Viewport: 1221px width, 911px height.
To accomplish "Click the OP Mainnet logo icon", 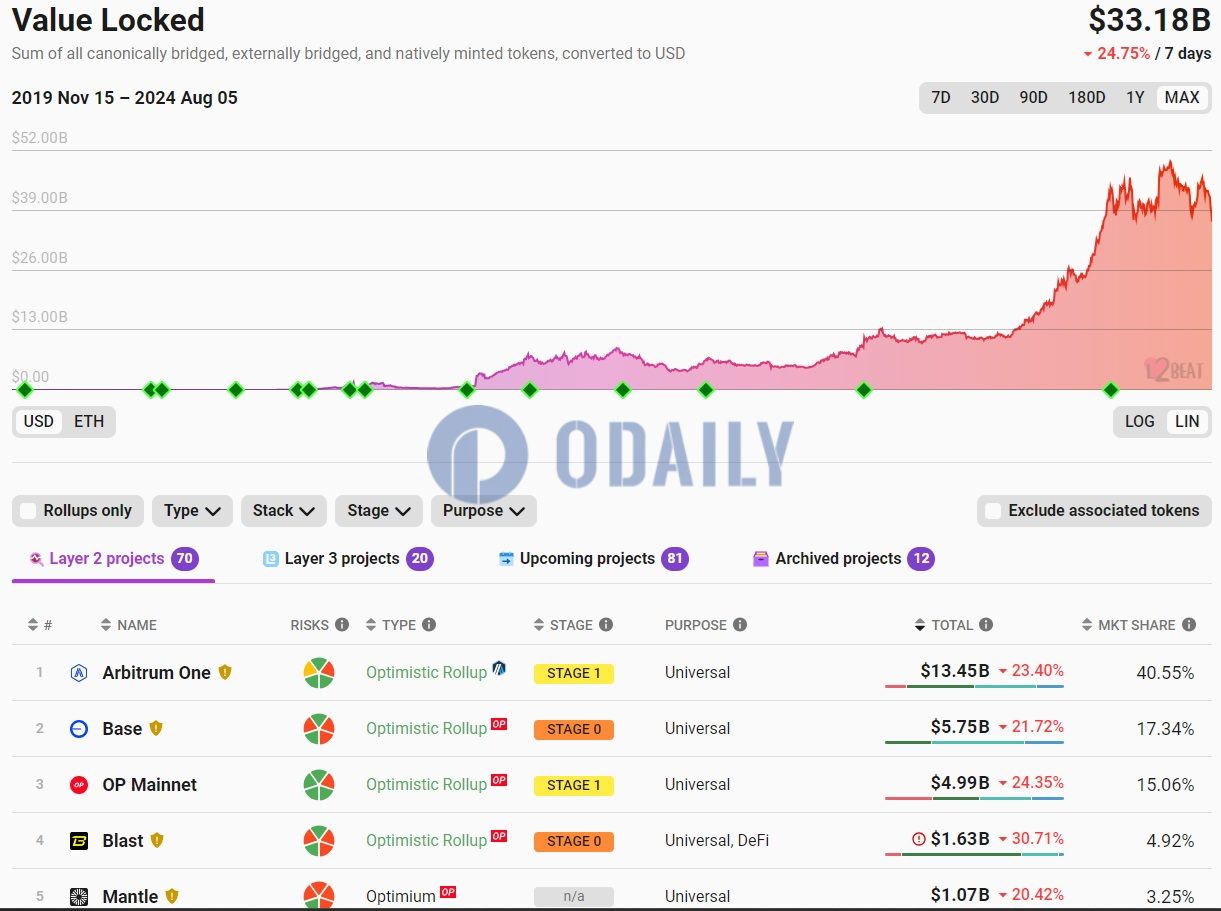I will click(x=79, y=785).
